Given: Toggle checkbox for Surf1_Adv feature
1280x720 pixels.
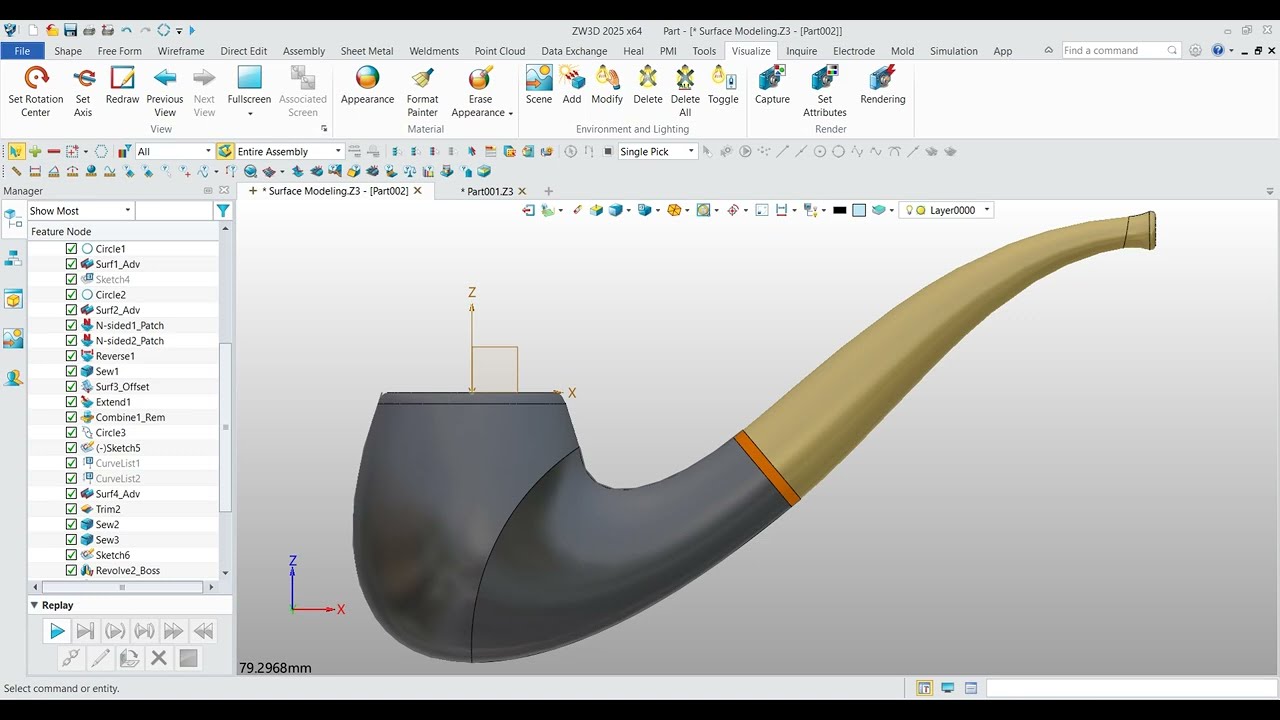Looking at the screenshot, I should (x=71, y=264).
